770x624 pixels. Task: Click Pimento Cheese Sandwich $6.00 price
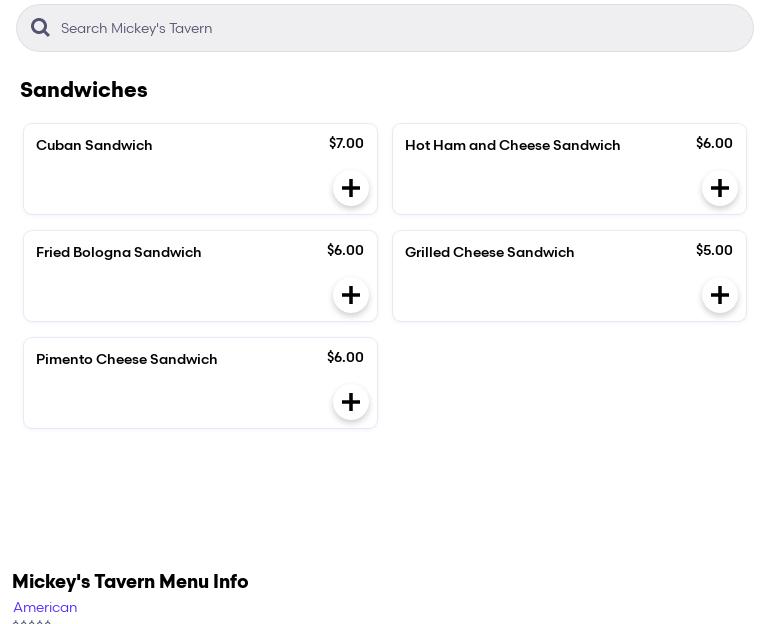click(345, 357)
